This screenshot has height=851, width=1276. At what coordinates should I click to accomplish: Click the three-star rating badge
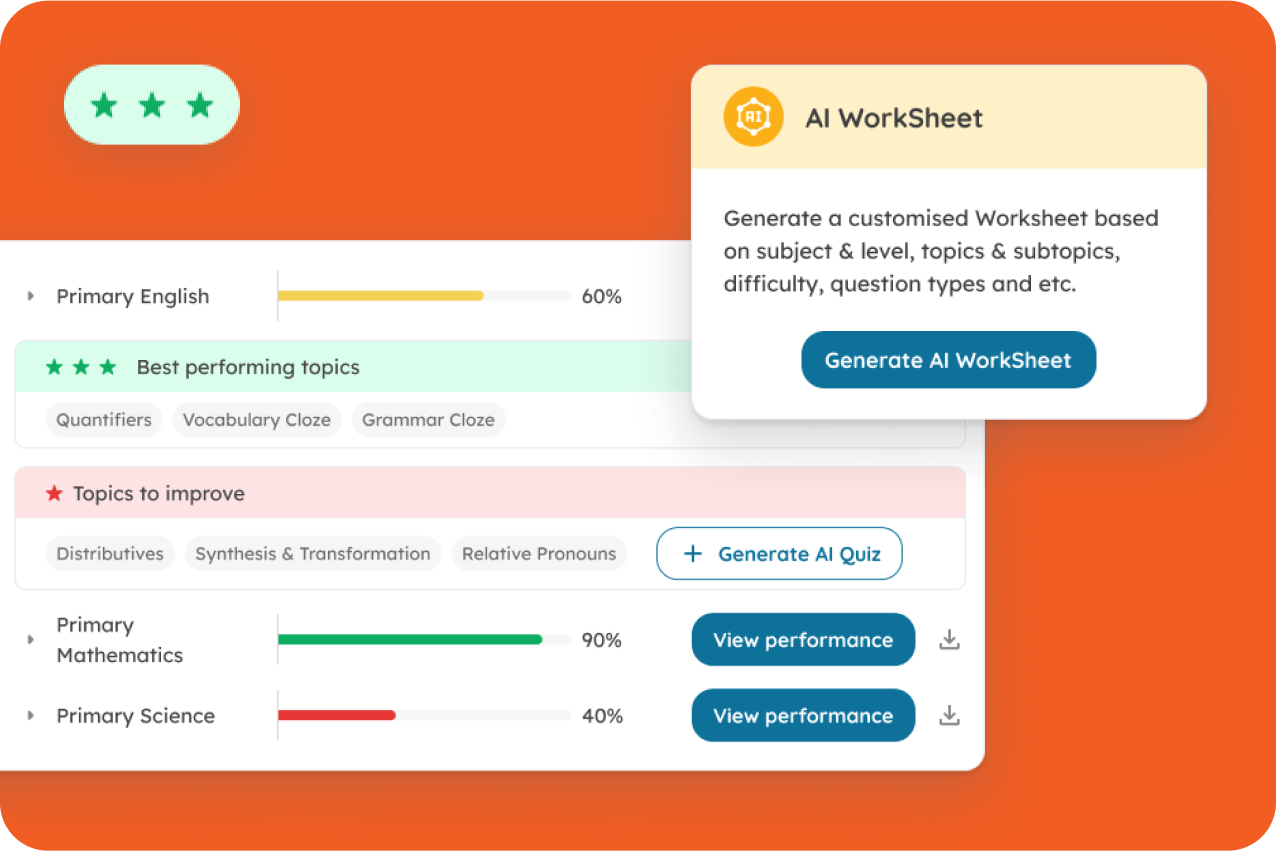(x=152, y=105)
